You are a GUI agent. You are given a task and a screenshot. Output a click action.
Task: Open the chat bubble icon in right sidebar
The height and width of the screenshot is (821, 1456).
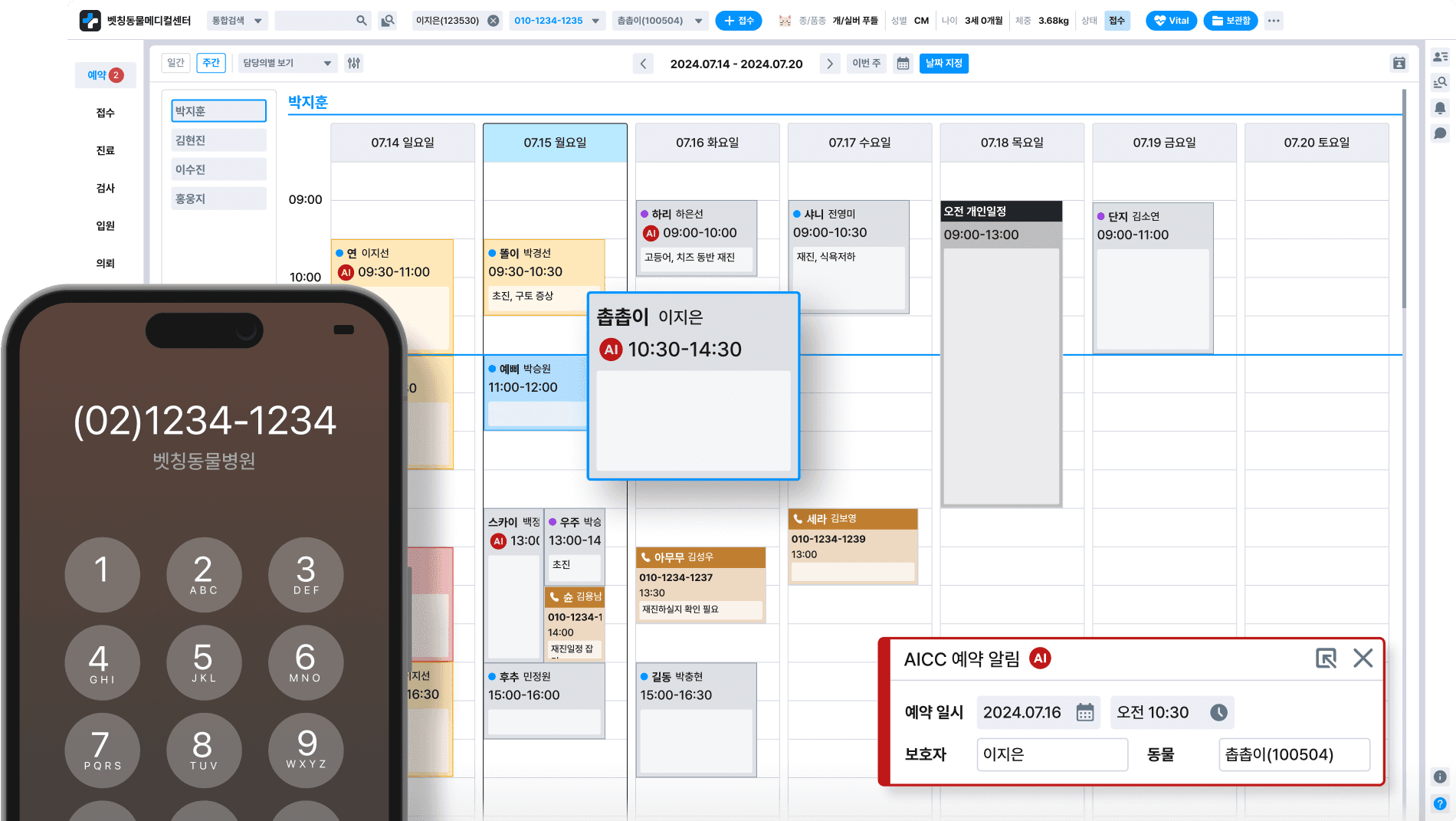1441,133
